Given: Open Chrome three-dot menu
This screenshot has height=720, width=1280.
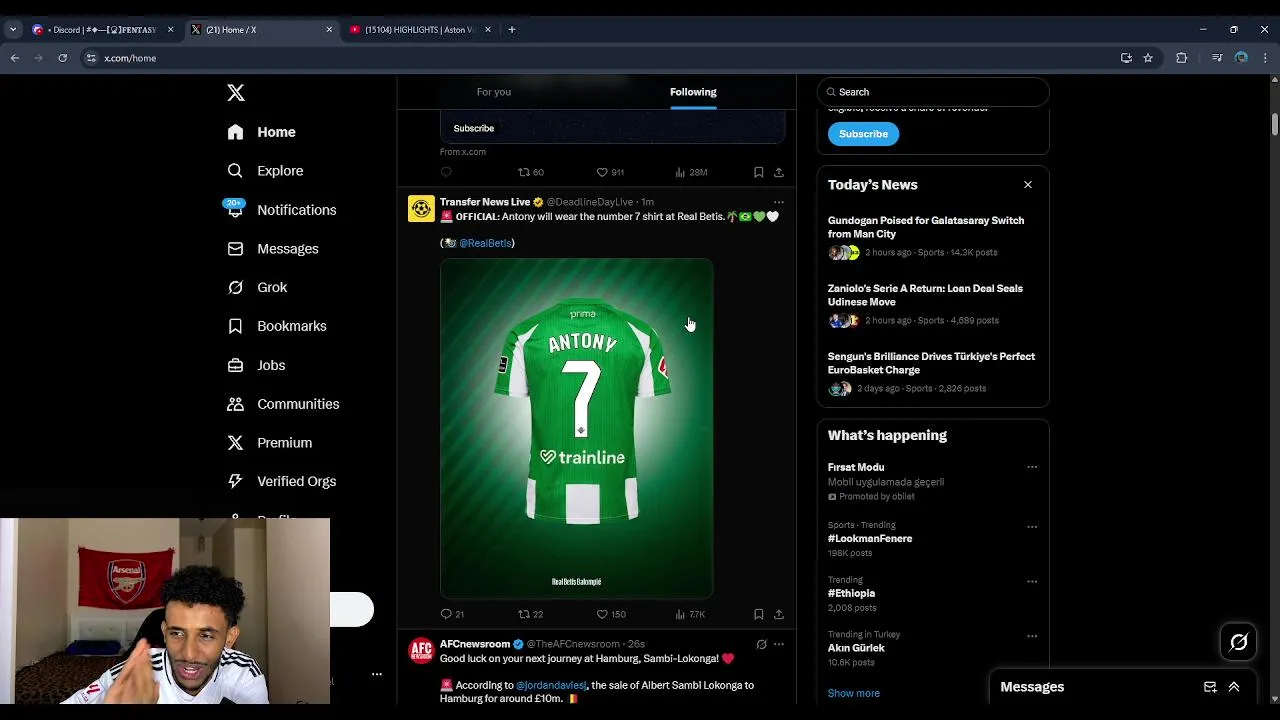Looking at the screenshot, I should click(x=1265, y=58).
